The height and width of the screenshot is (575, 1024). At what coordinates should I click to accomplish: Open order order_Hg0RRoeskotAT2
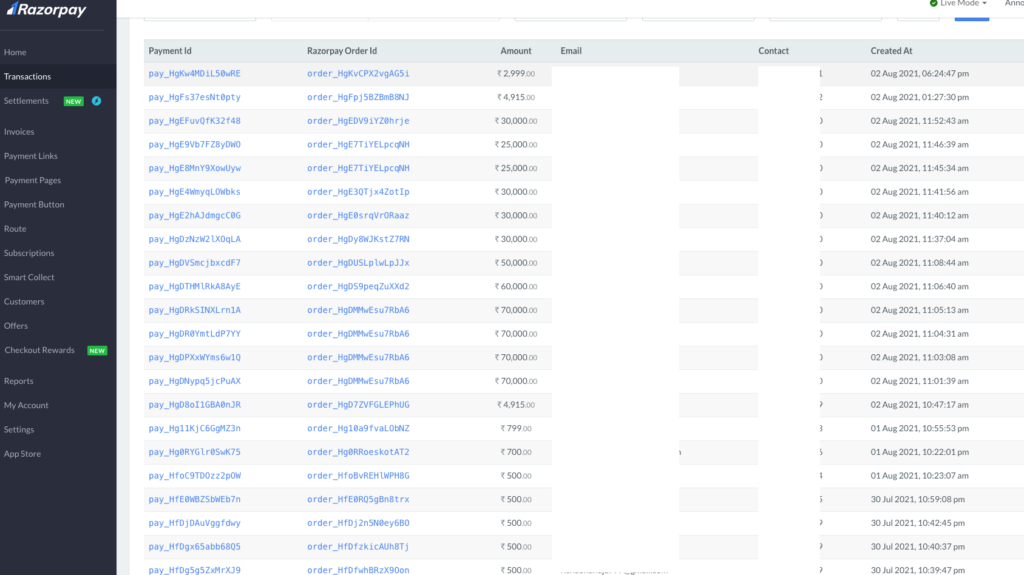(358, 452)
